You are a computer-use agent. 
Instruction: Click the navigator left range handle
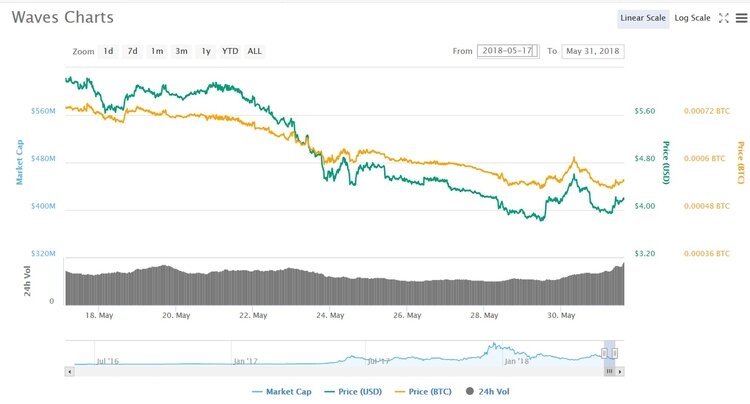604,353
